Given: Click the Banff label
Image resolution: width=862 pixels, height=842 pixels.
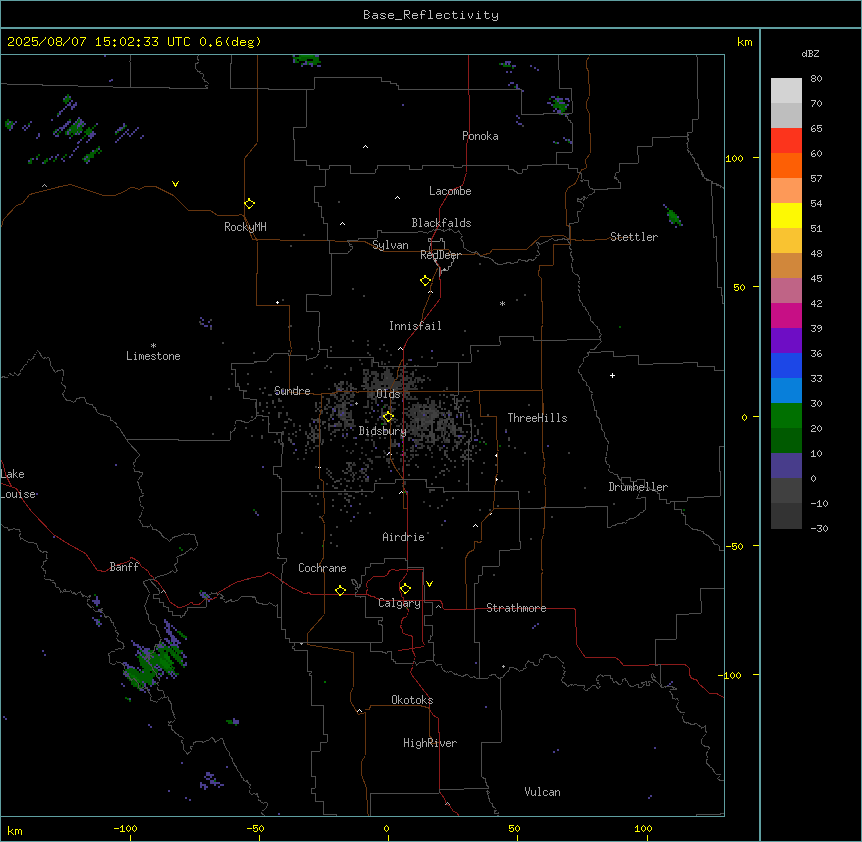Looking at the screenshot, I should tap(124, 567).
